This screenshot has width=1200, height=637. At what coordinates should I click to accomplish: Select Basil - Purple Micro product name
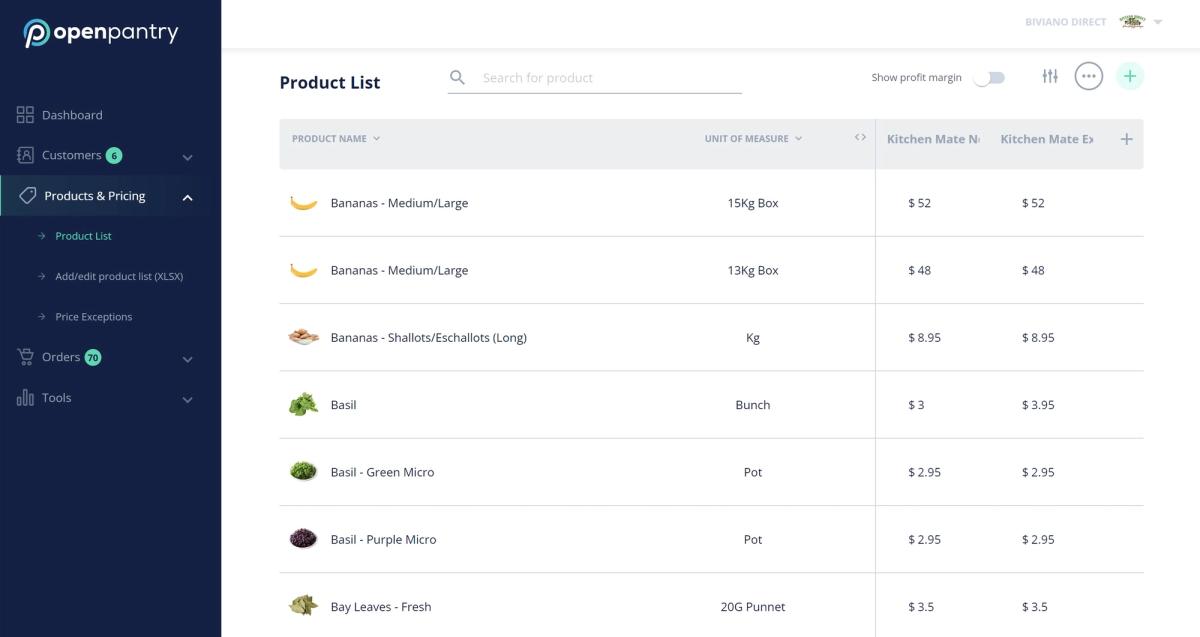[383, 539]
